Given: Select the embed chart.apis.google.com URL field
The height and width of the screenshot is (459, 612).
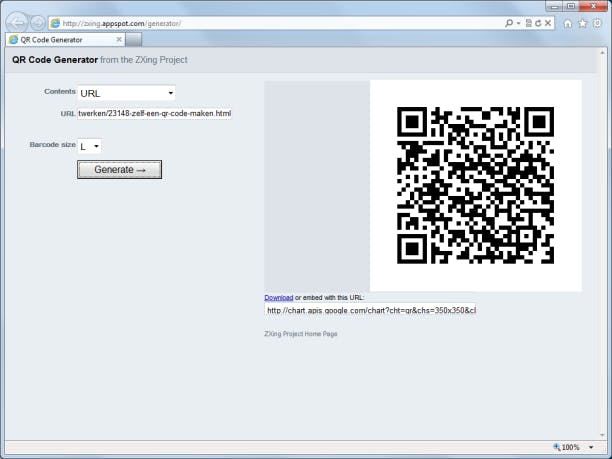Looking at the screenshot, I should click(x=370, y=310).
